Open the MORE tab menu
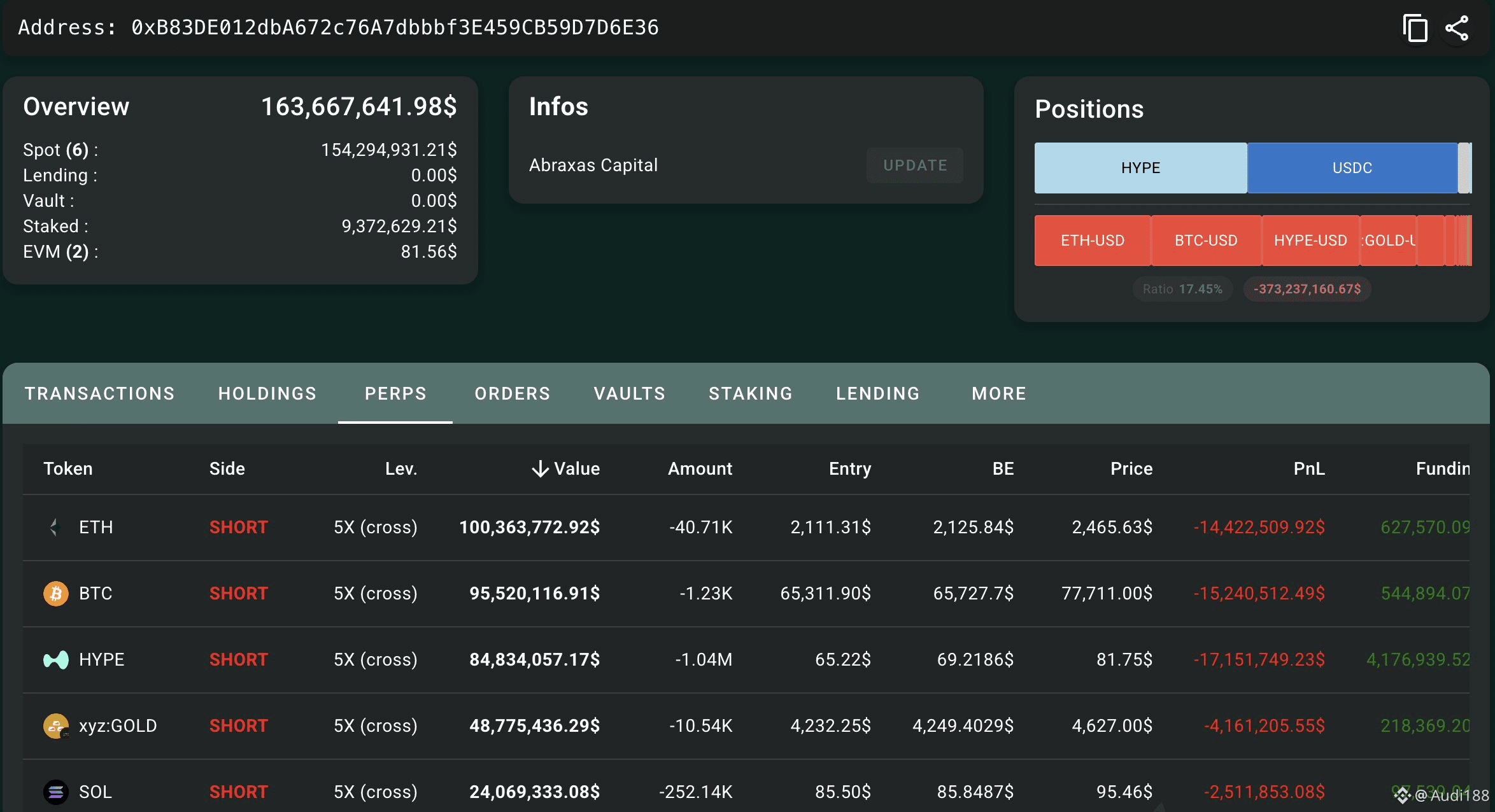The height and width of the screenshot is (812, 1495). [x=999, y=393]
